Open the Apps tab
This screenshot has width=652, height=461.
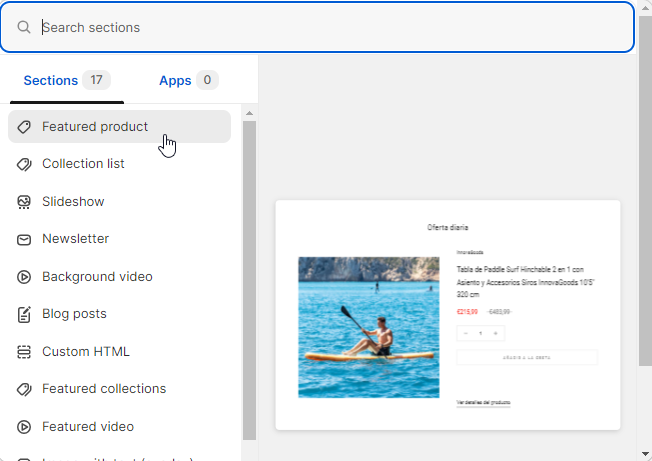click(188, 81)
